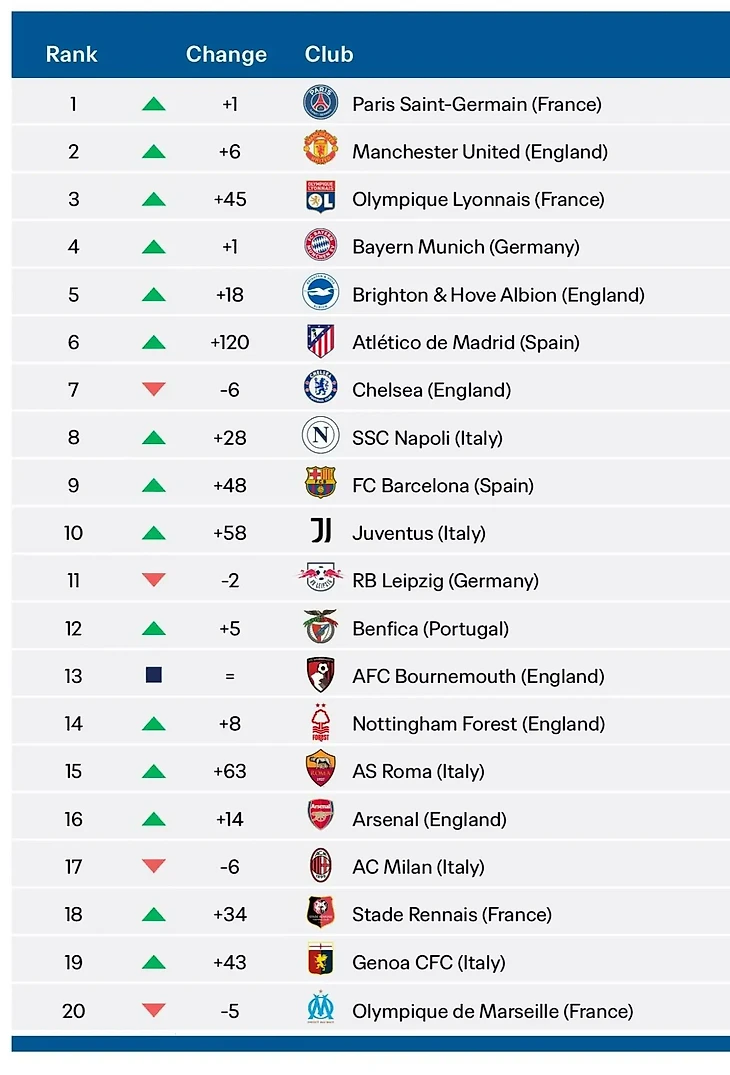
Task: Click the Bayern Munich badge
Action: (320, 245)
